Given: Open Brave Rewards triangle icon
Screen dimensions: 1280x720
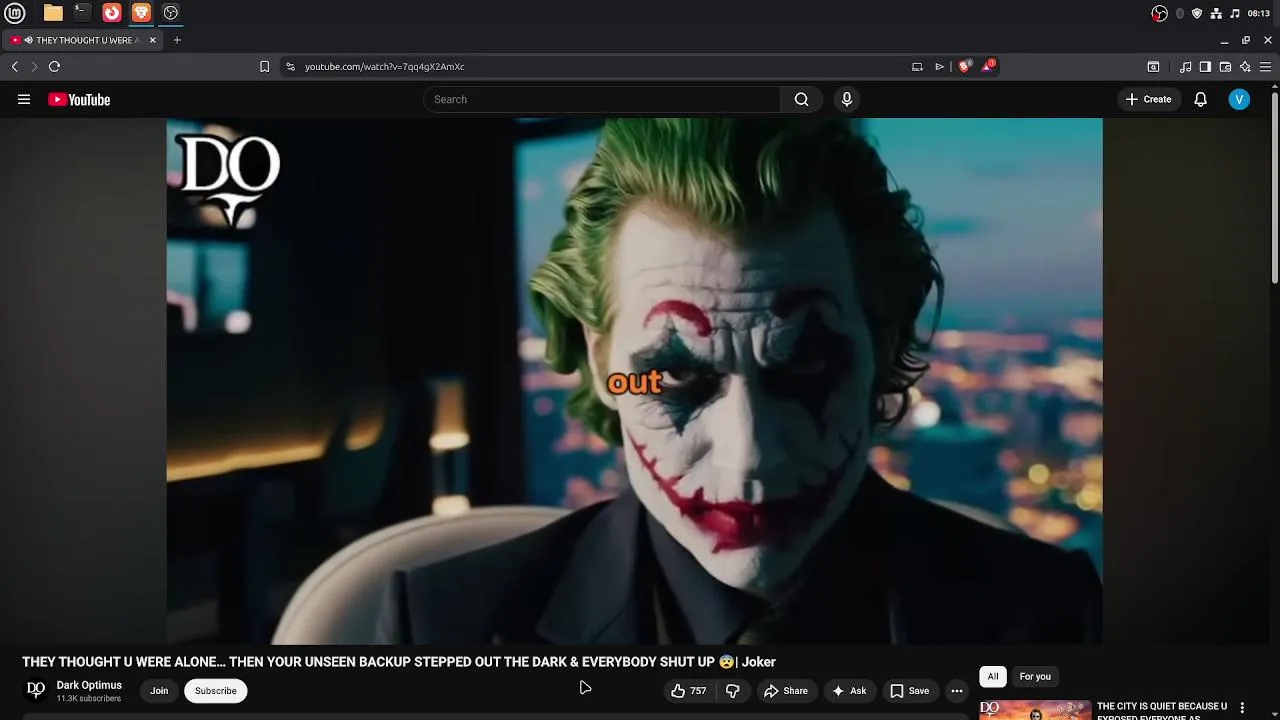Looking at the screenshot, I should (988, 66).
